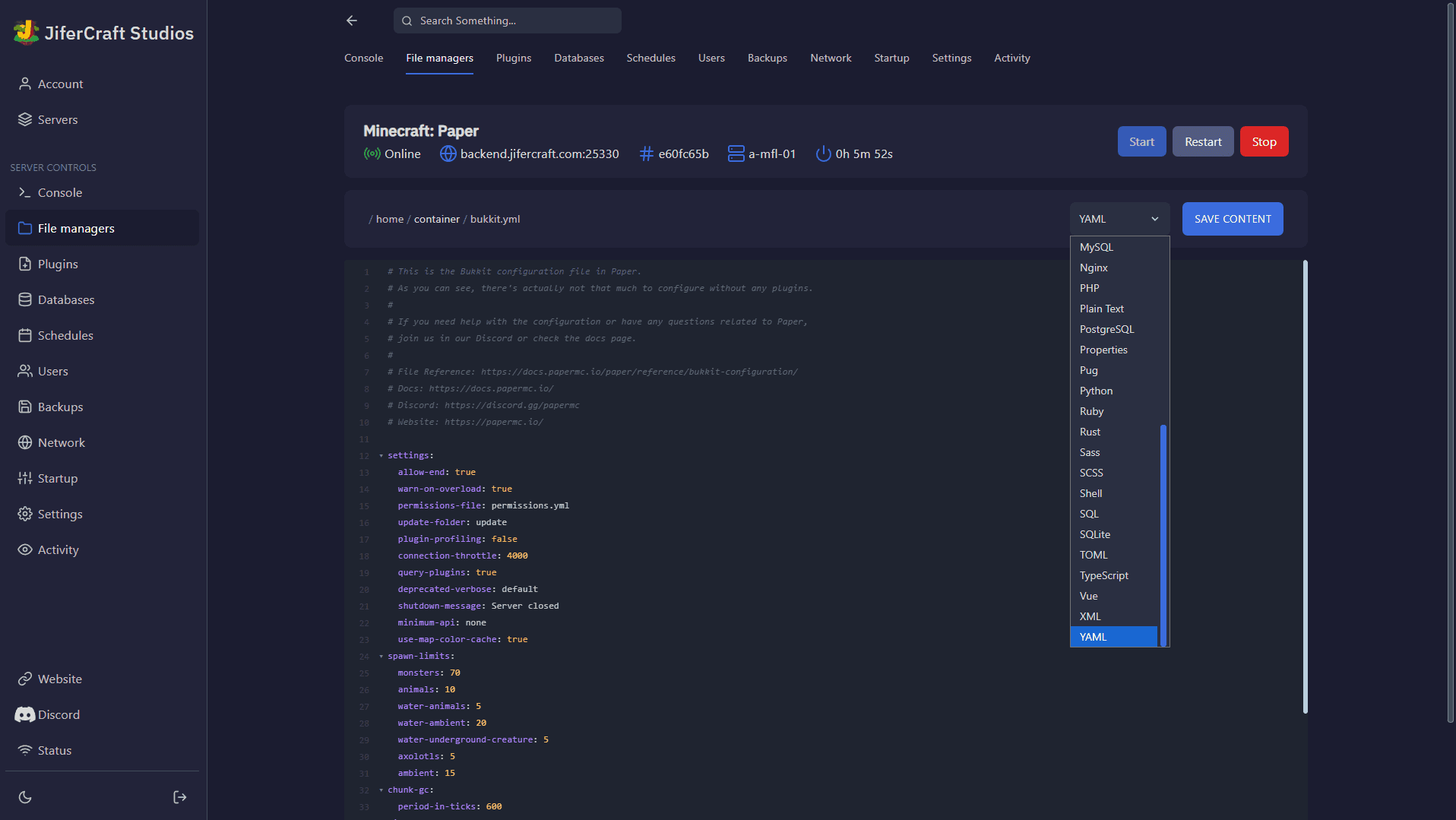This screenshot has height=820, width=1456.
Task: Click the Search Something field
Action: [x=508, y=21]
